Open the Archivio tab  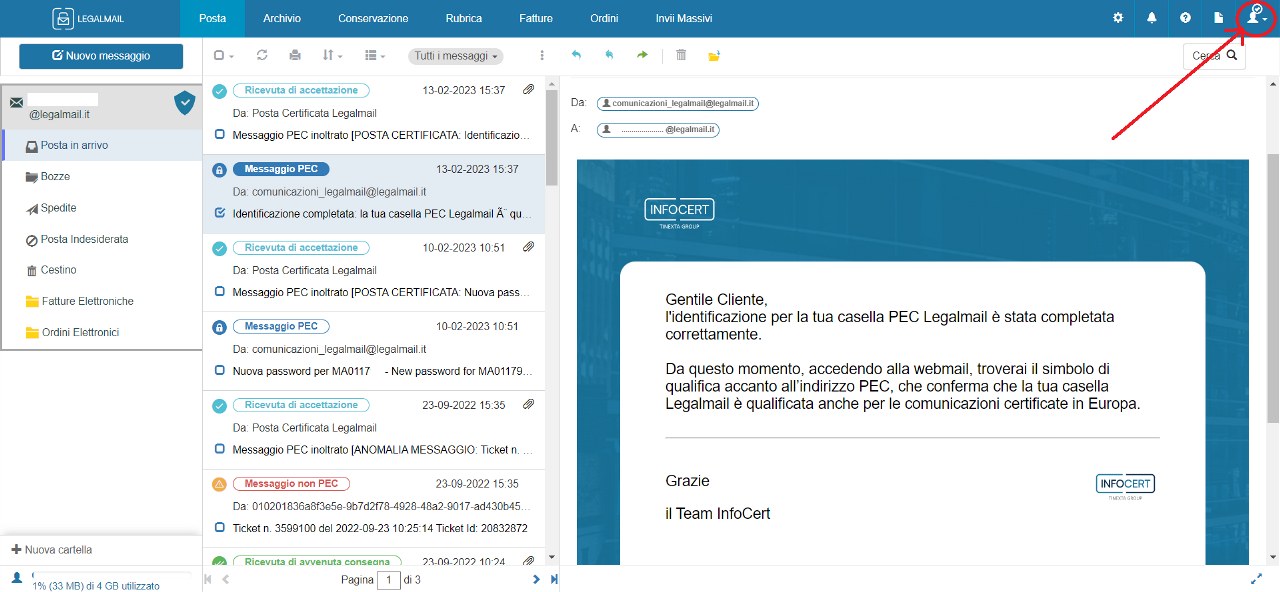pyautogui.click(x=282, y=18)
